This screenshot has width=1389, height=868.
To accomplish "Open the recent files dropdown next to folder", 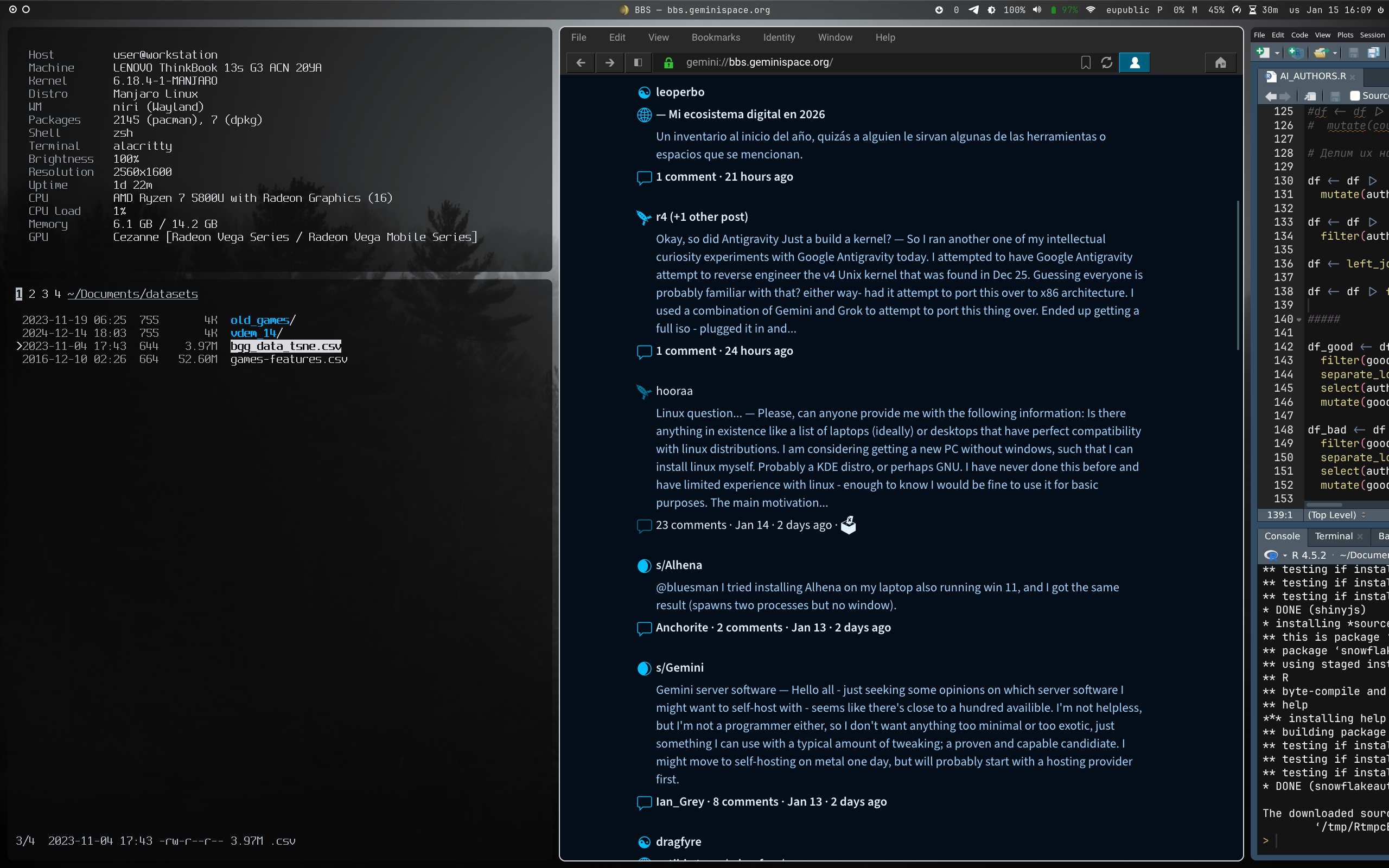I will (1335, 53).
